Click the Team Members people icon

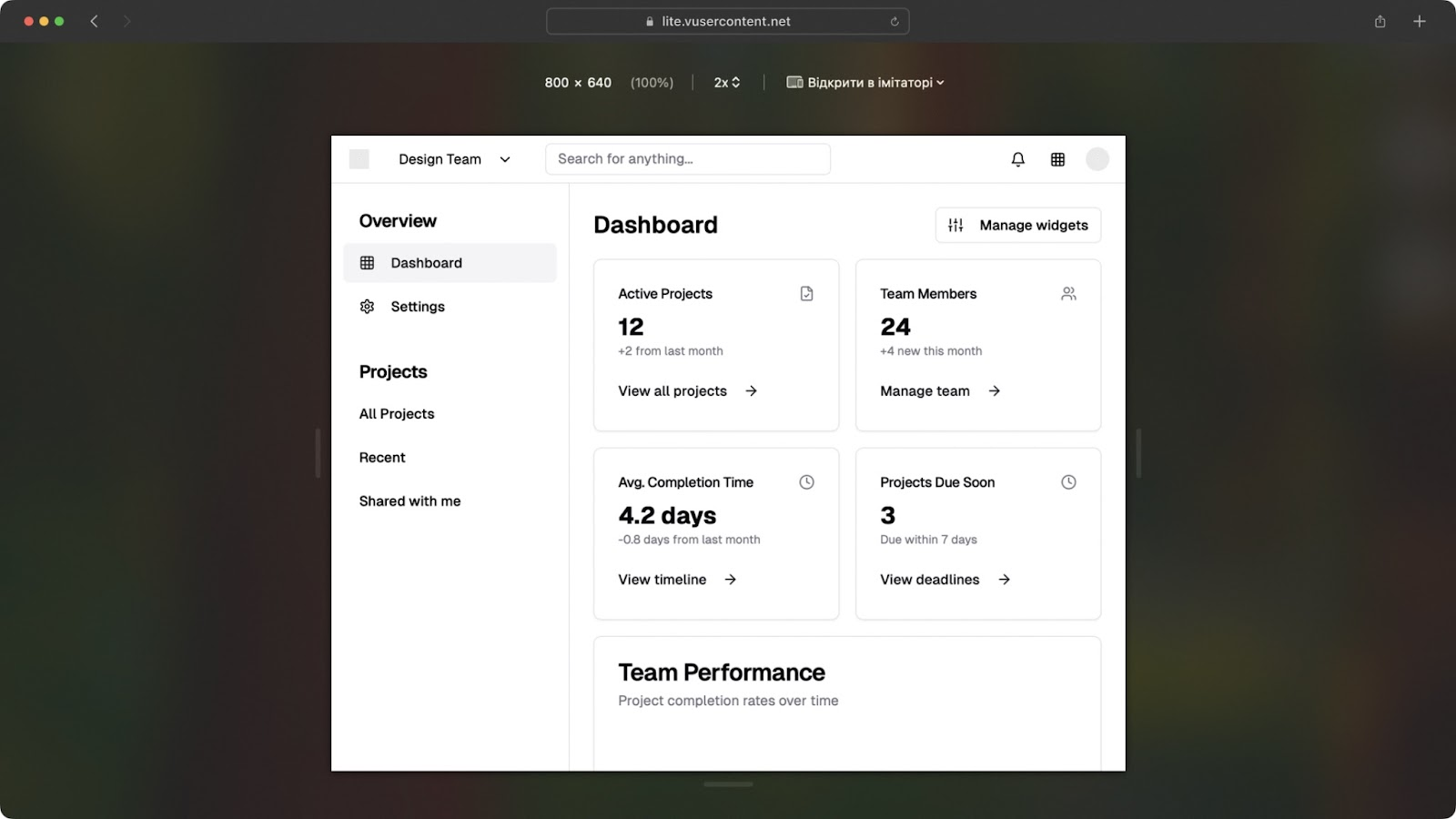point(1068,294)
